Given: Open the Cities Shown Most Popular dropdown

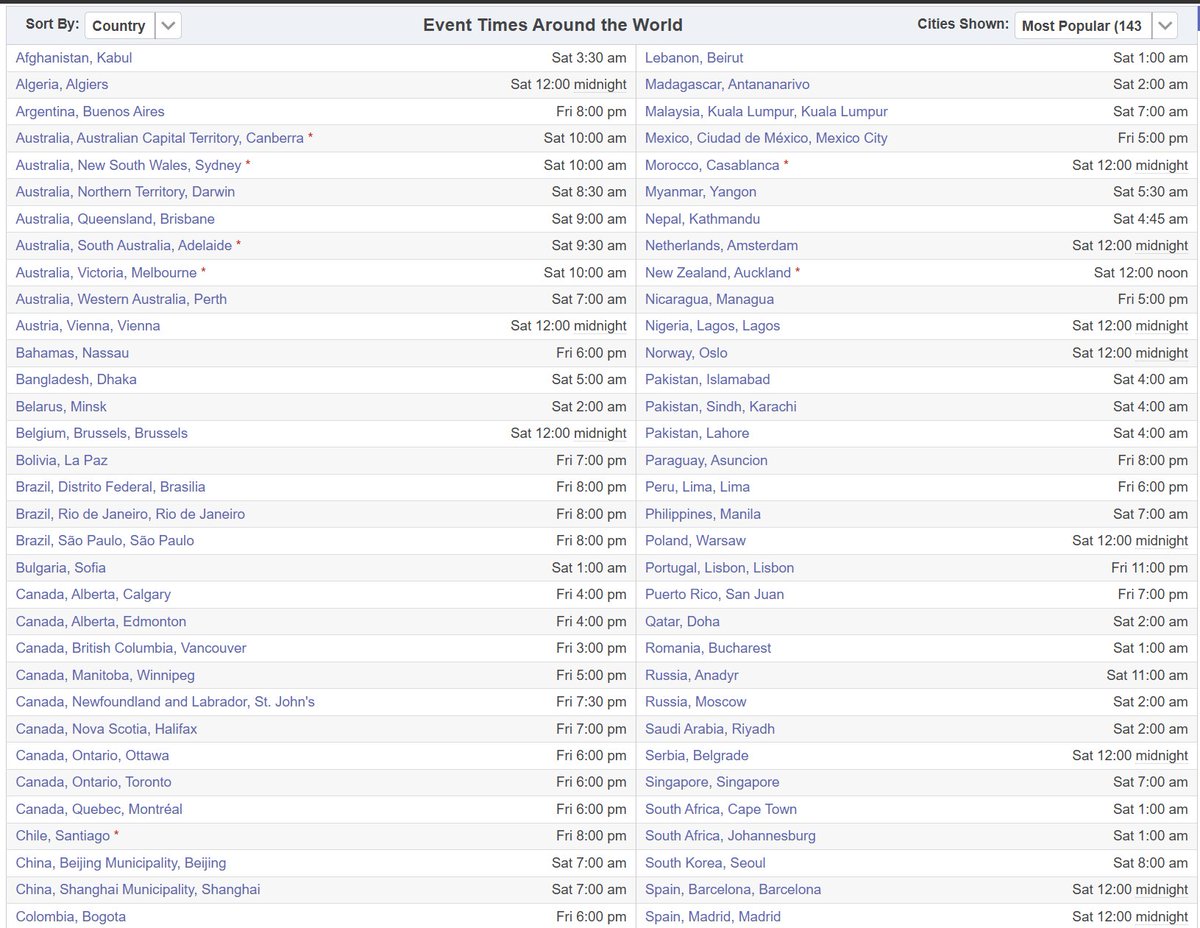Looking at the screenshot, I should coord(1096,25).
